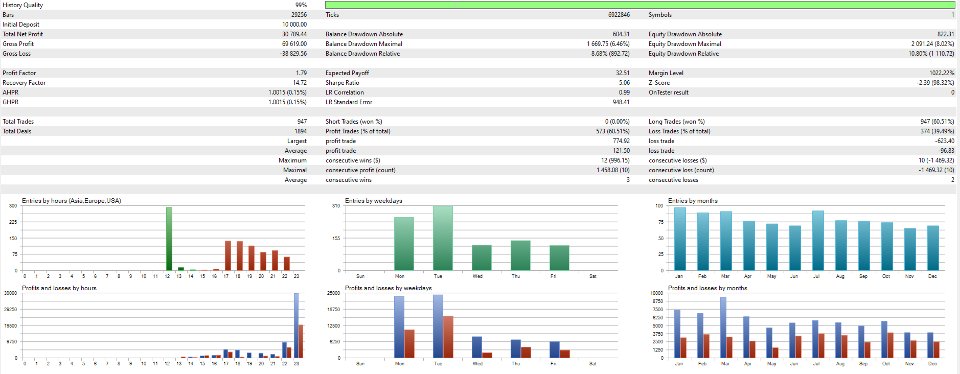Click the Sharpe Ratio label
Viewport: 960px width, 374px height.
343,83
